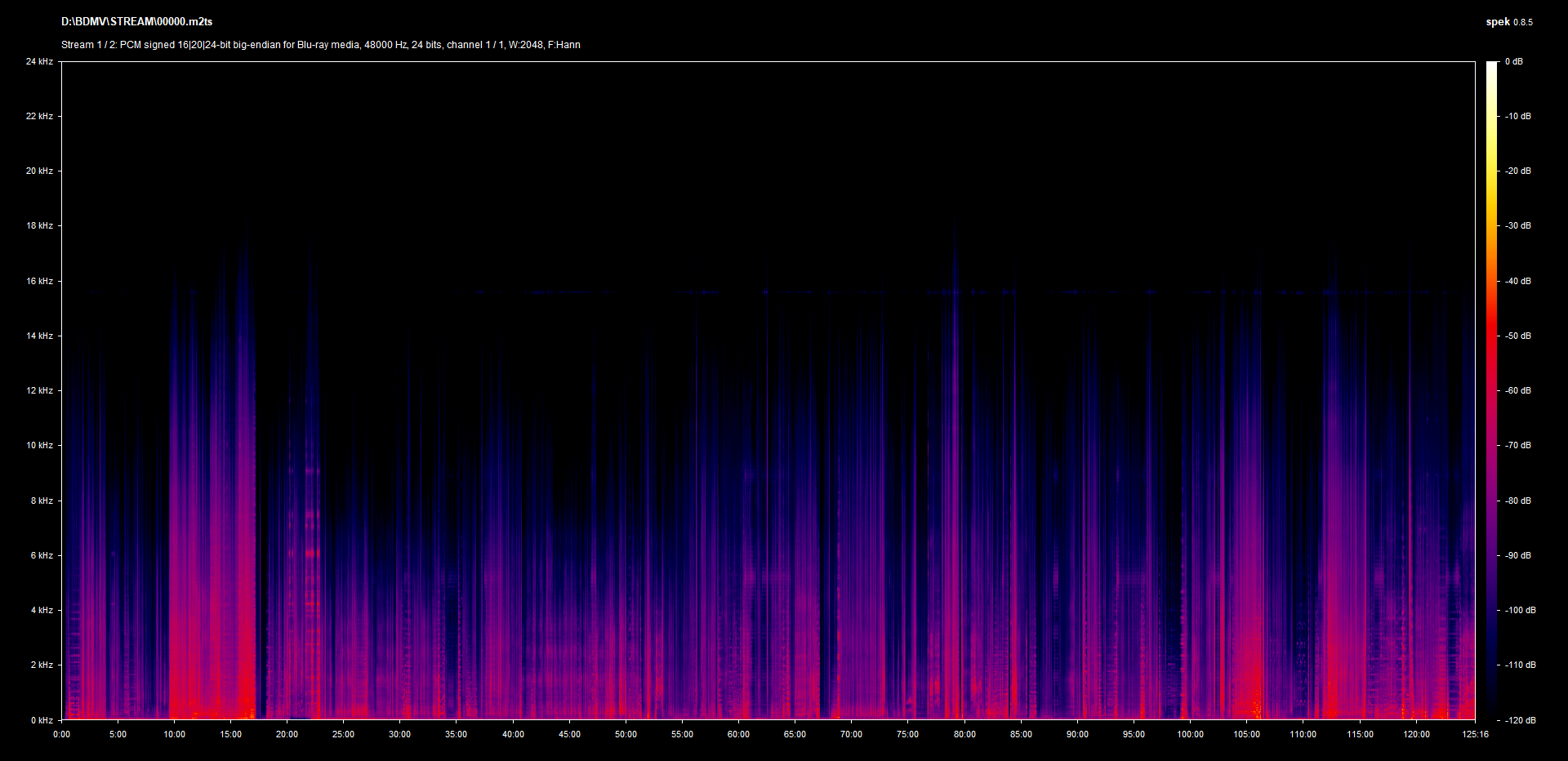The width and height of the screenshot is (1568, 761).
Task: Select the 65:00 time axis marker
Action: (795, 734)
